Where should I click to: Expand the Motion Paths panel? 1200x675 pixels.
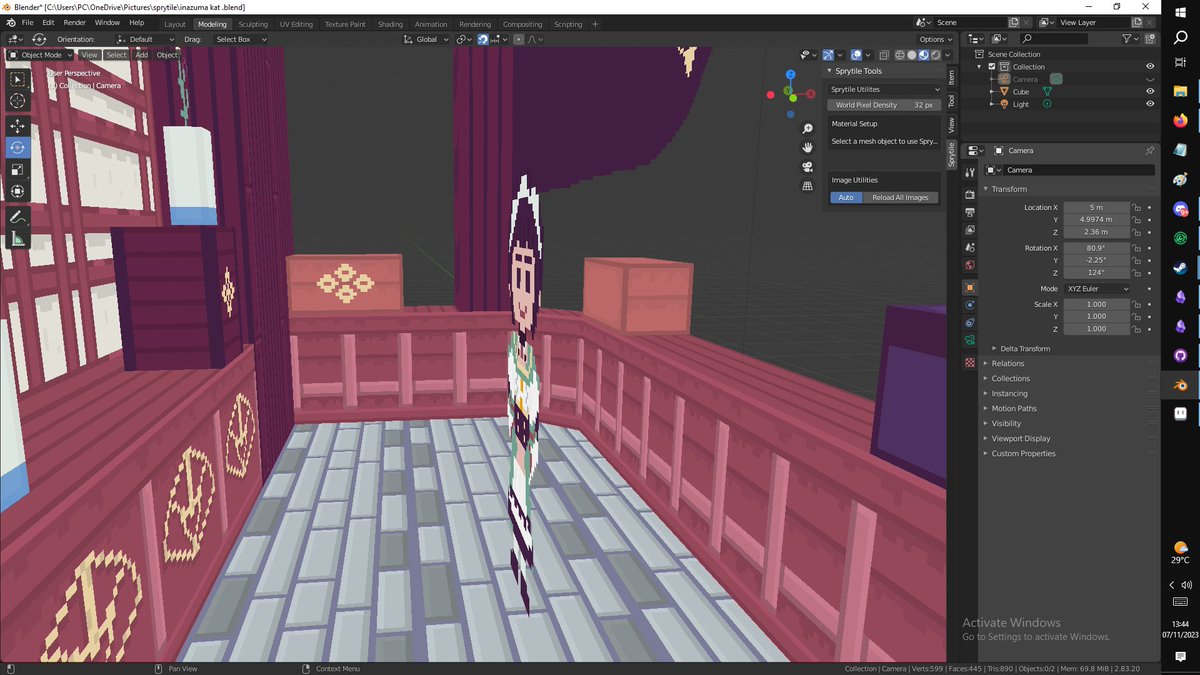pyautogui.click(x=1014, y=408)
